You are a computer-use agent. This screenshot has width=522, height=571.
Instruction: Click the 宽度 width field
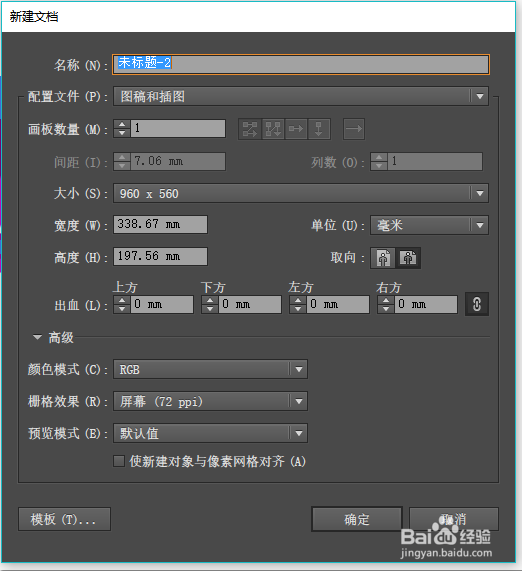tap(160, 224)
